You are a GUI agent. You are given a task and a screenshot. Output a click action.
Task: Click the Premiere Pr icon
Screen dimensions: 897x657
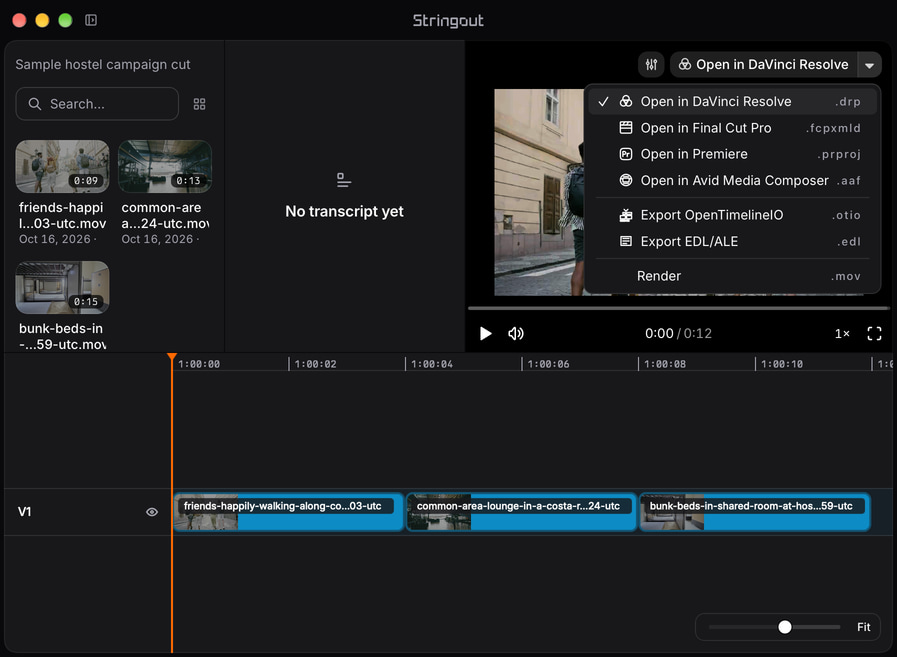pyautogui.click(x=626, y=154)
